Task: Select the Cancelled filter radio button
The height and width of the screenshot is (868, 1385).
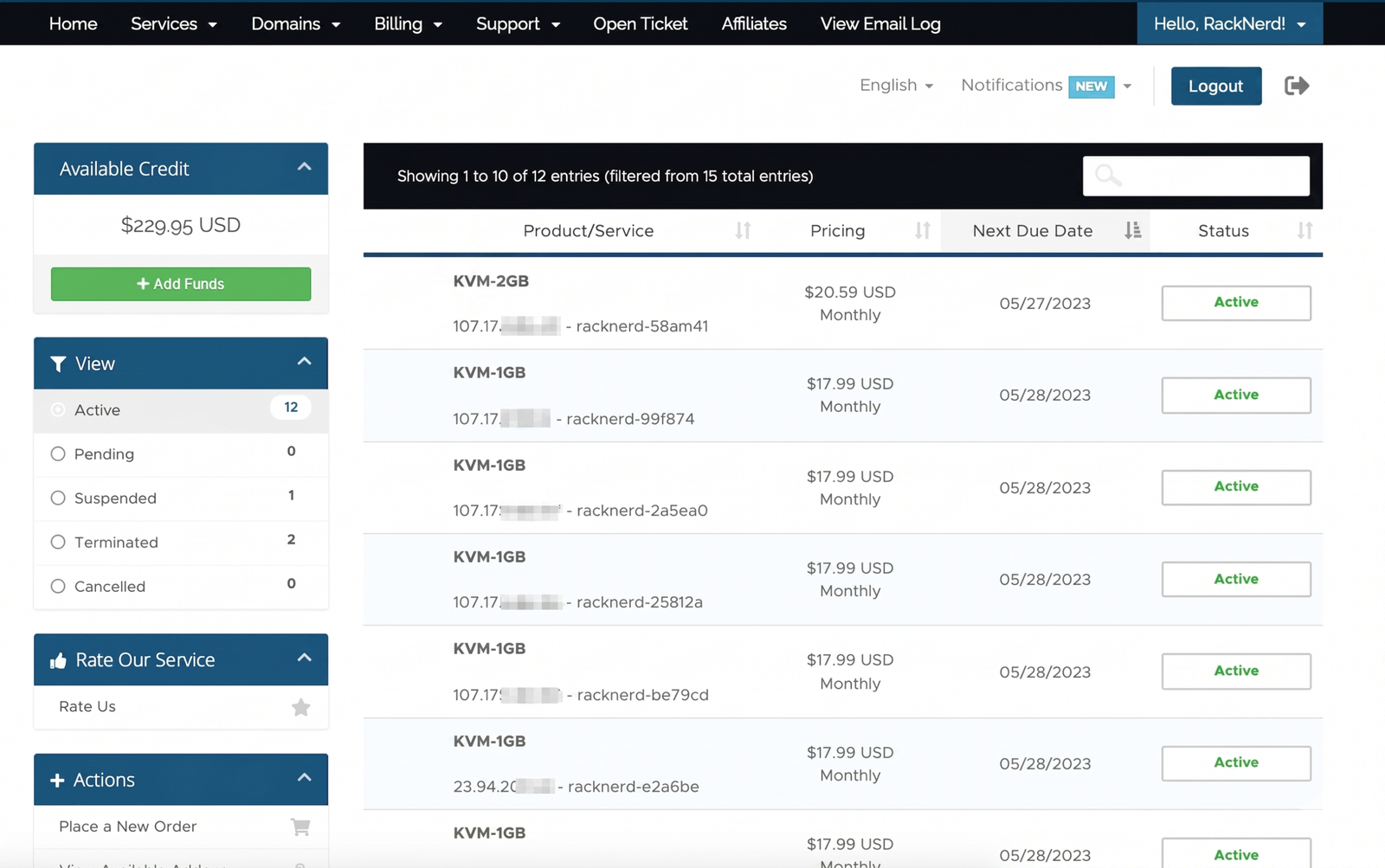Action: pos(58,586)
